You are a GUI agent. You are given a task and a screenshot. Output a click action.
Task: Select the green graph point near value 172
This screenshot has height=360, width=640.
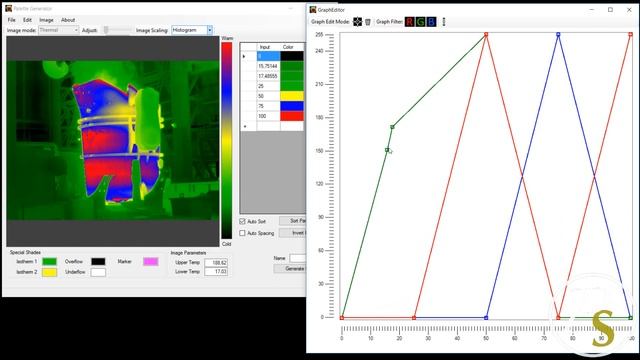point(392,127)
